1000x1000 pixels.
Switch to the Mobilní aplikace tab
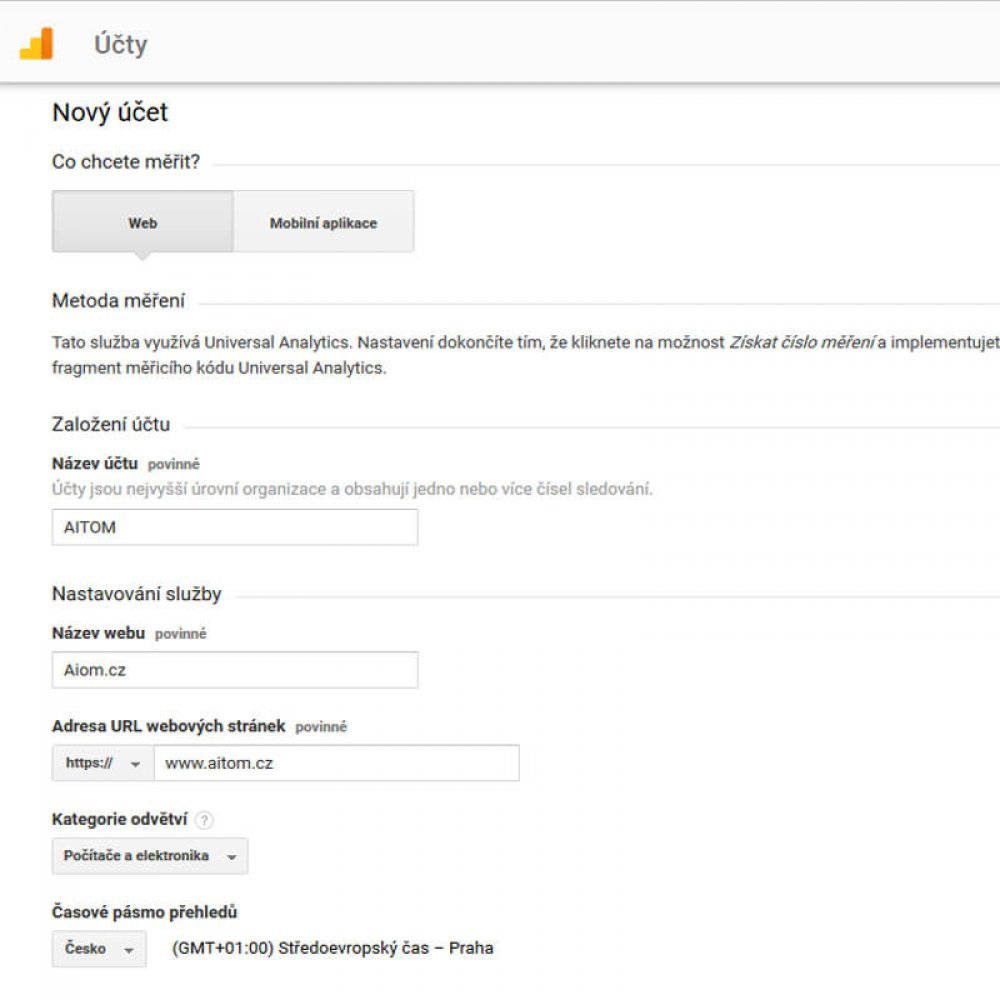click(323, 223)
